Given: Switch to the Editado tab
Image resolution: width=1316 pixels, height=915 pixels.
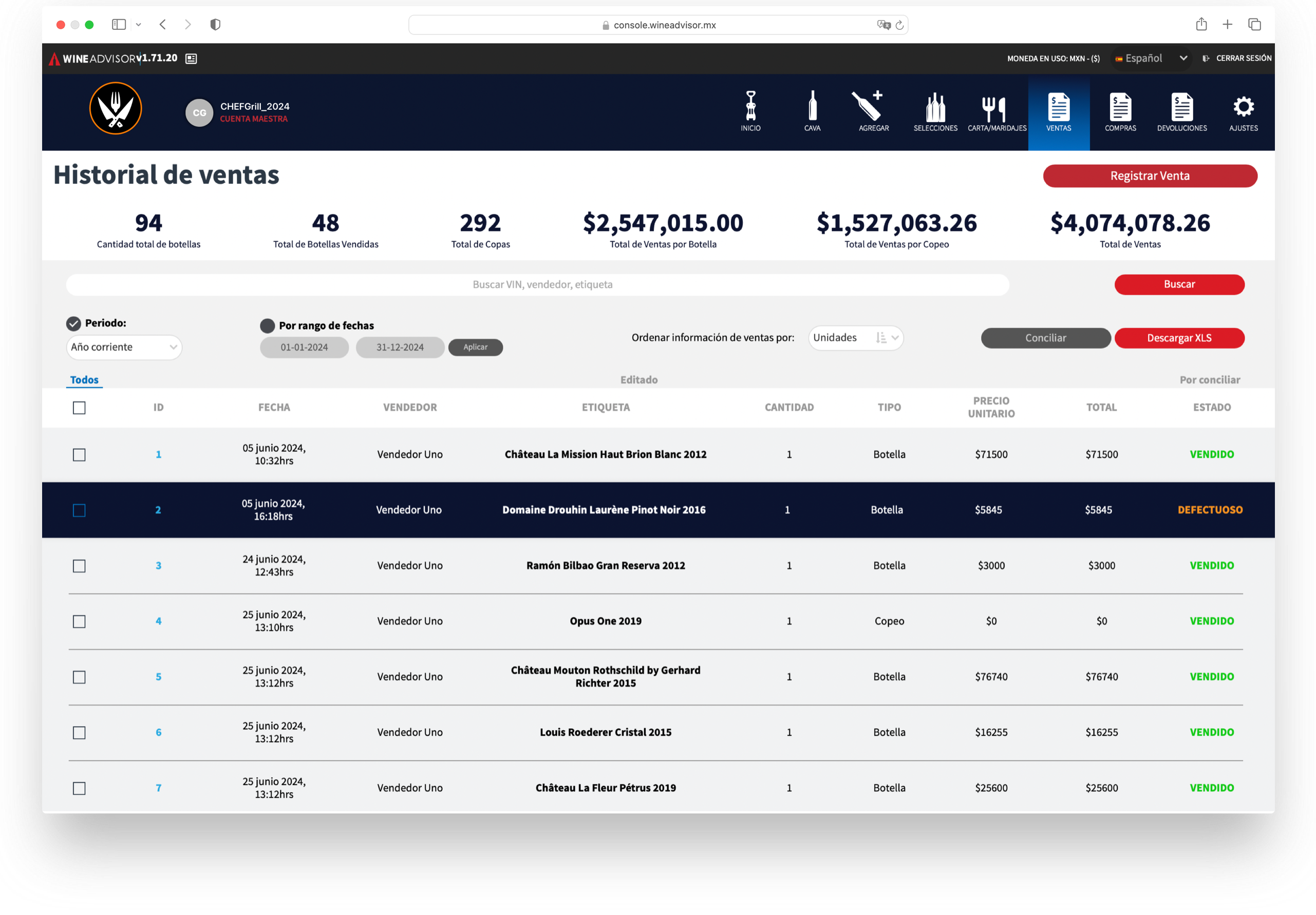Looking at the screenshot, I should [x=638, y=380].
